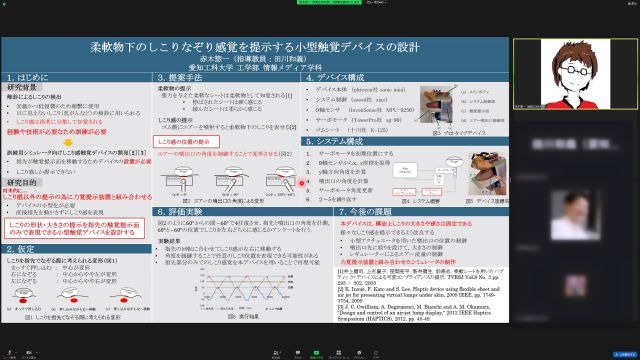Click the blue Leave meeting button

click(x=625, y=354)
